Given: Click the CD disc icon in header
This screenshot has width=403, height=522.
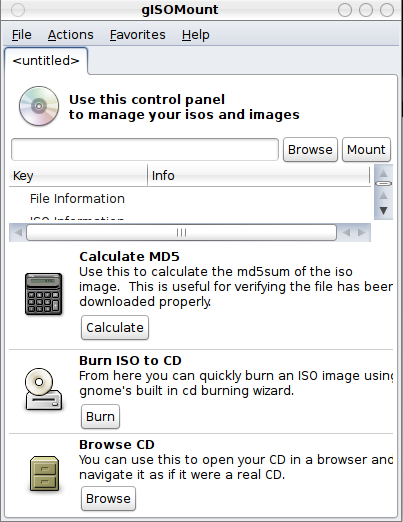Looking at the screenshot, I should tap(39, 106).
